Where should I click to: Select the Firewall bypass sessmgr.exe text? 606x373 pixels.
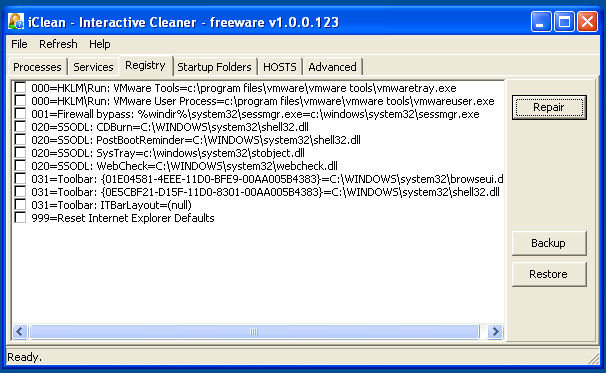pos(255,114)
